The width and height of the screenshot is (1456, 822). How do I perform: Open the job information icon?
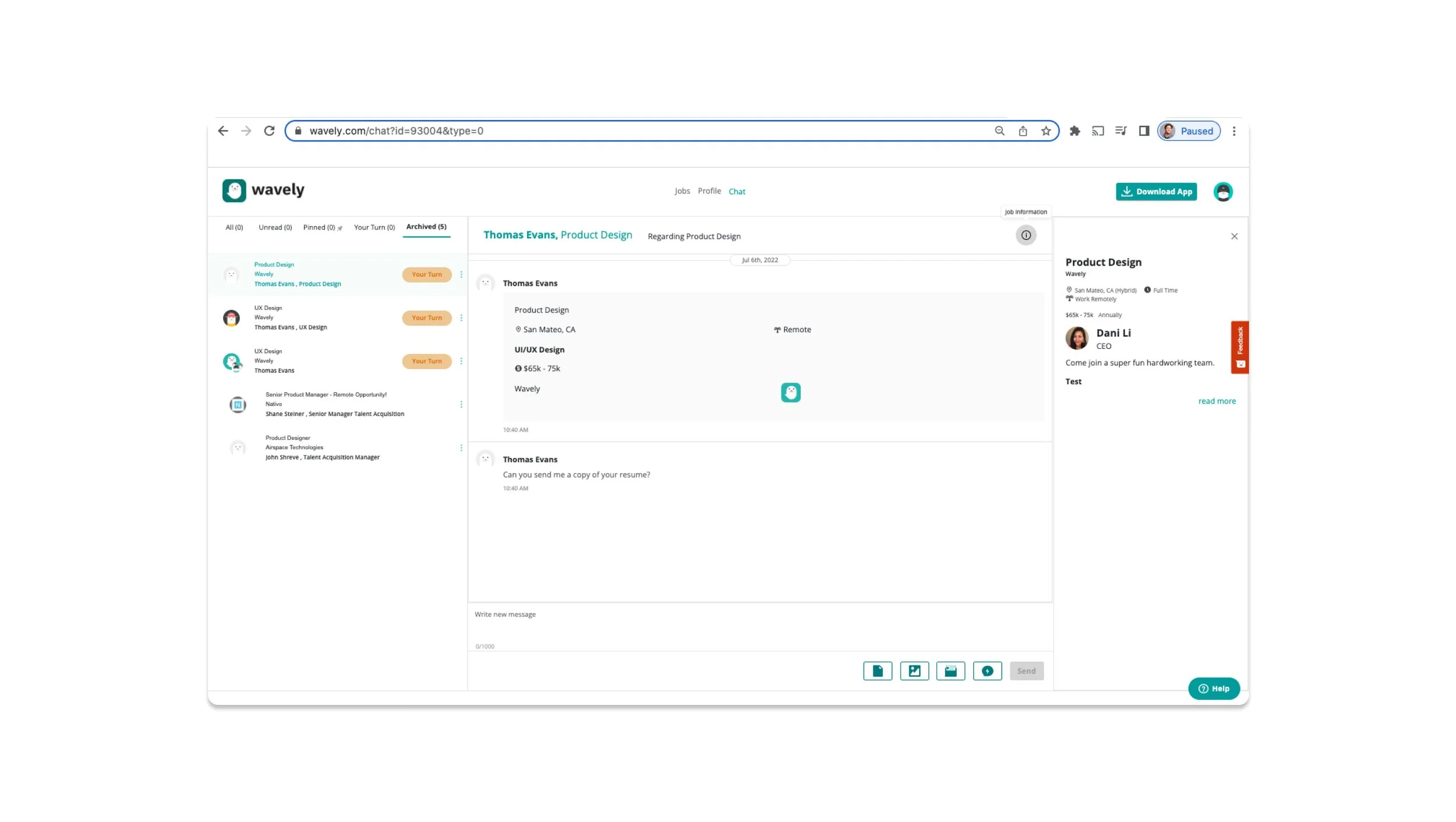coord(1026,235)
